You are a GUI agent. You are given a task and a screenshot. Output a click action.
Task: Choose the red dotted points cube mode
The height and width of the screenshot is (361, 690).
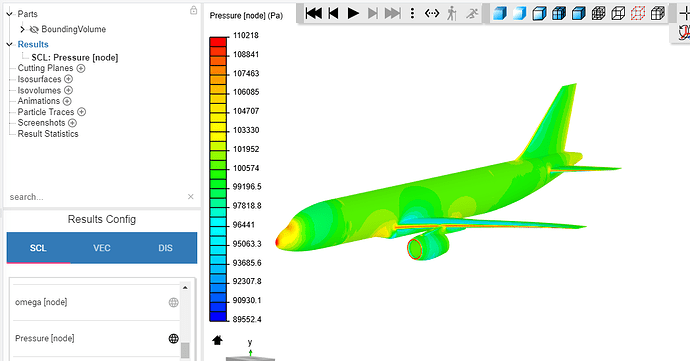pos(638,13)
